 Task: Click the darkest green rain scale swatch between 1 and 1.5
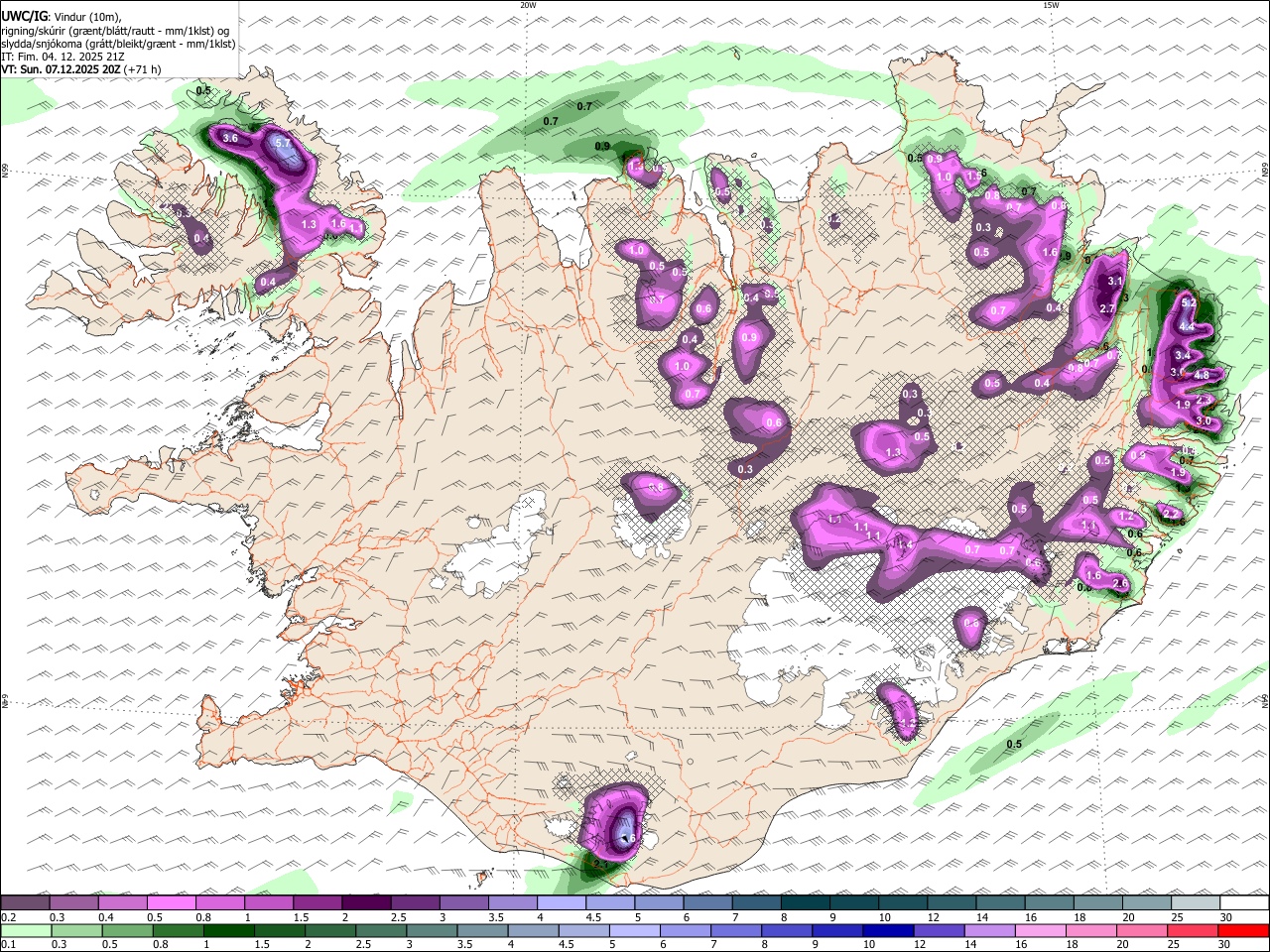227,931
